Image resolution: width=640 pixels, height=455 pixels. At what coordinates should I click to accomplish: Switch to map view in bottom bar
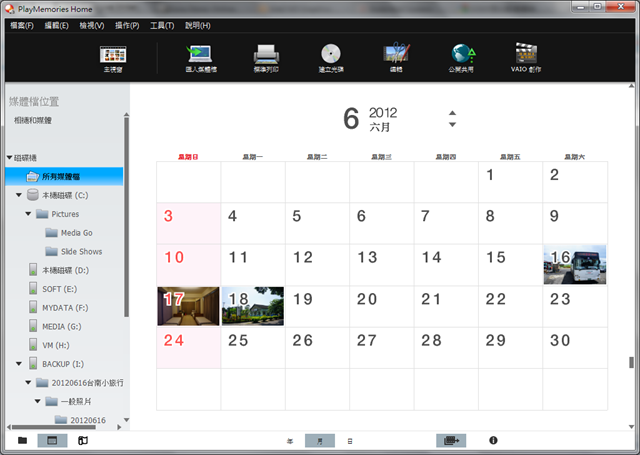pyautogui.click(x=83, y=440)
